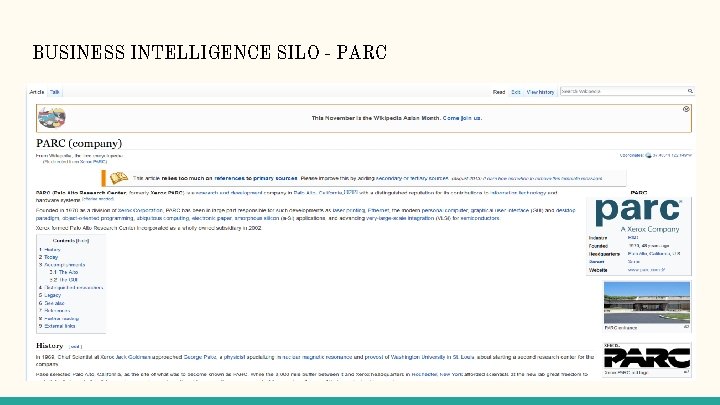
Task: Jump to contents entry 2 Today
Action: 49,257
